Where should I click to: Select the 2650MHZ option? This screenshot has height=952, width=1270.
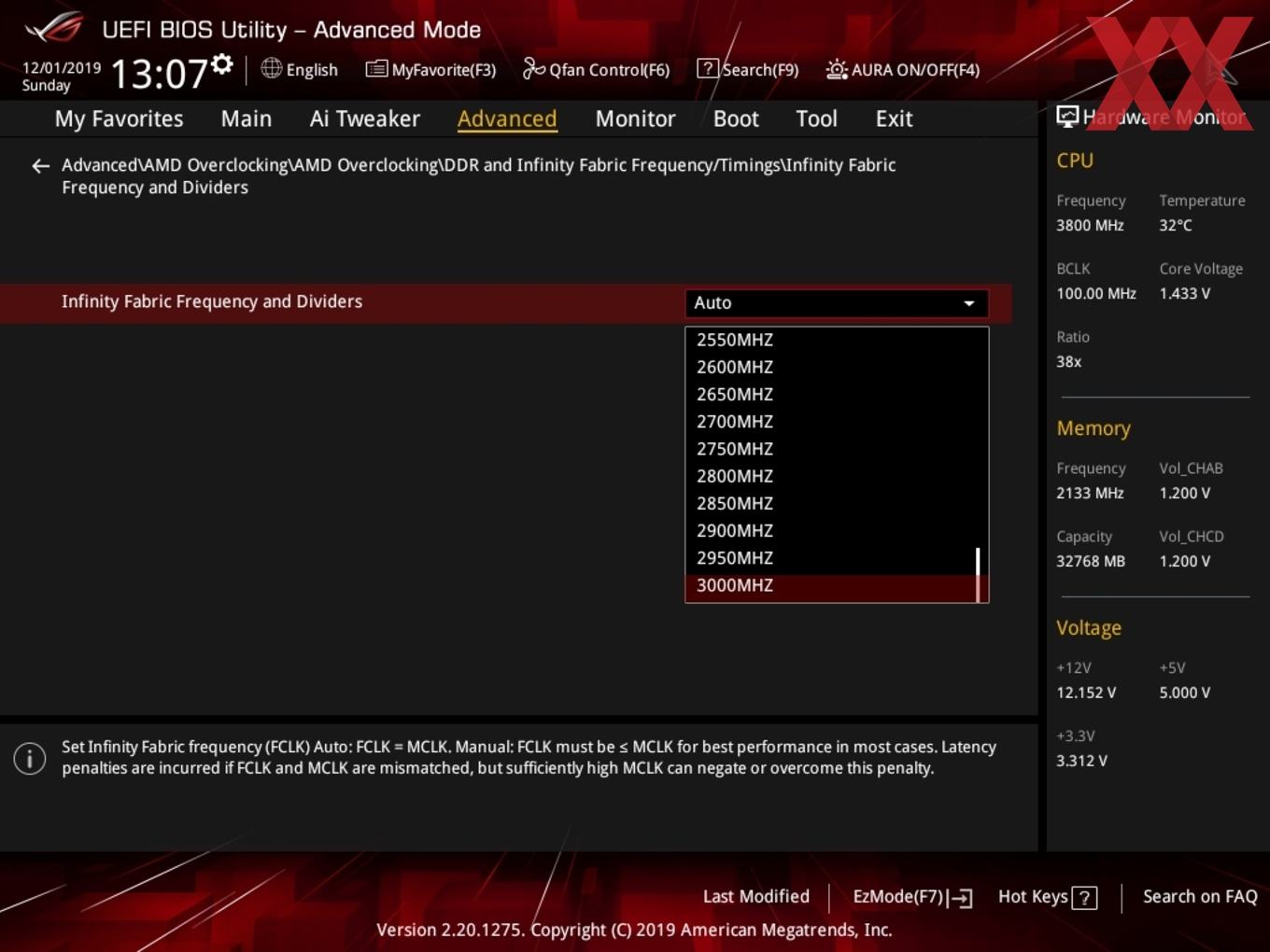tap(837, 394)
